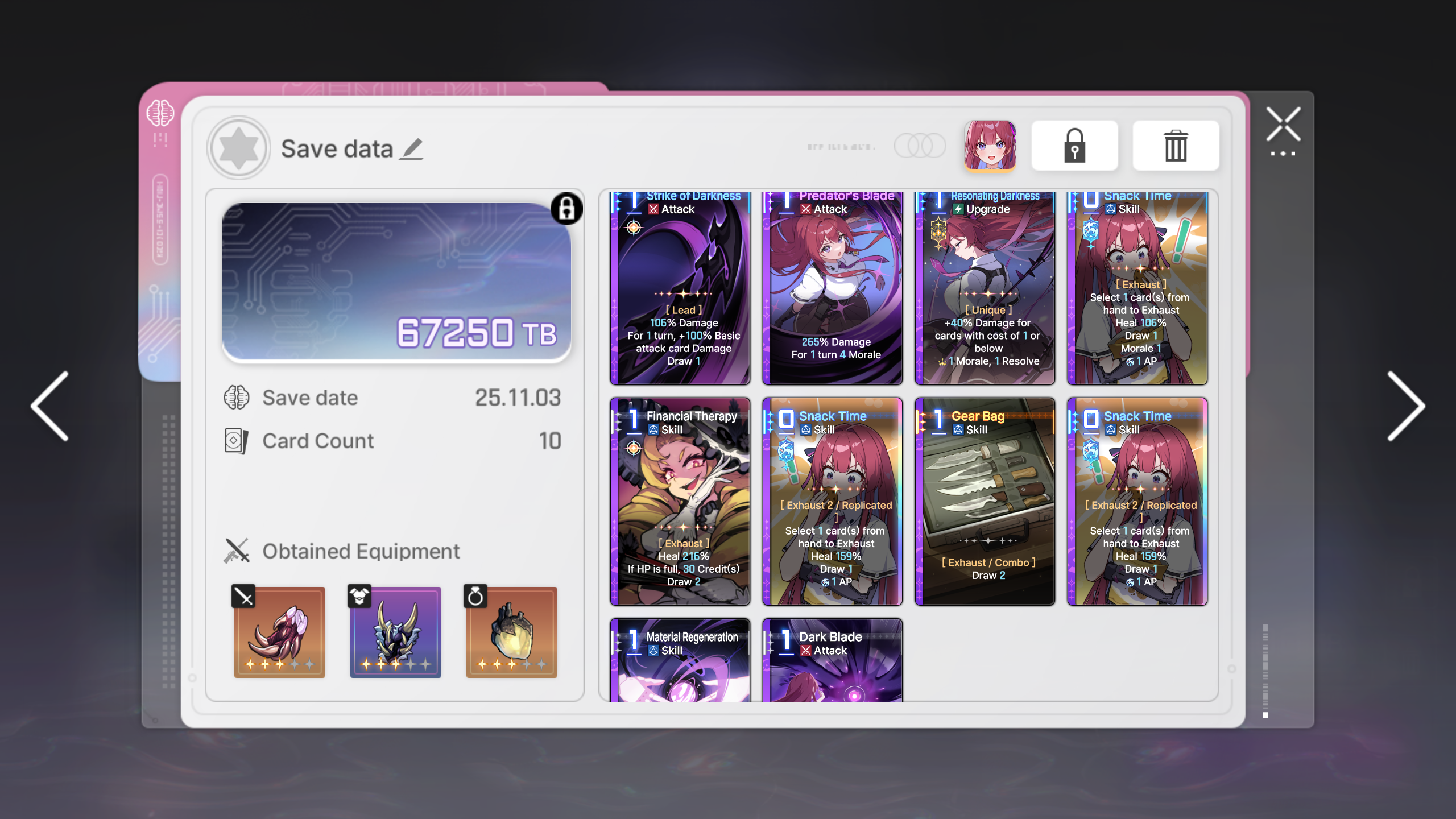Click the card list scrollbar indicator

coord(1265,671)
